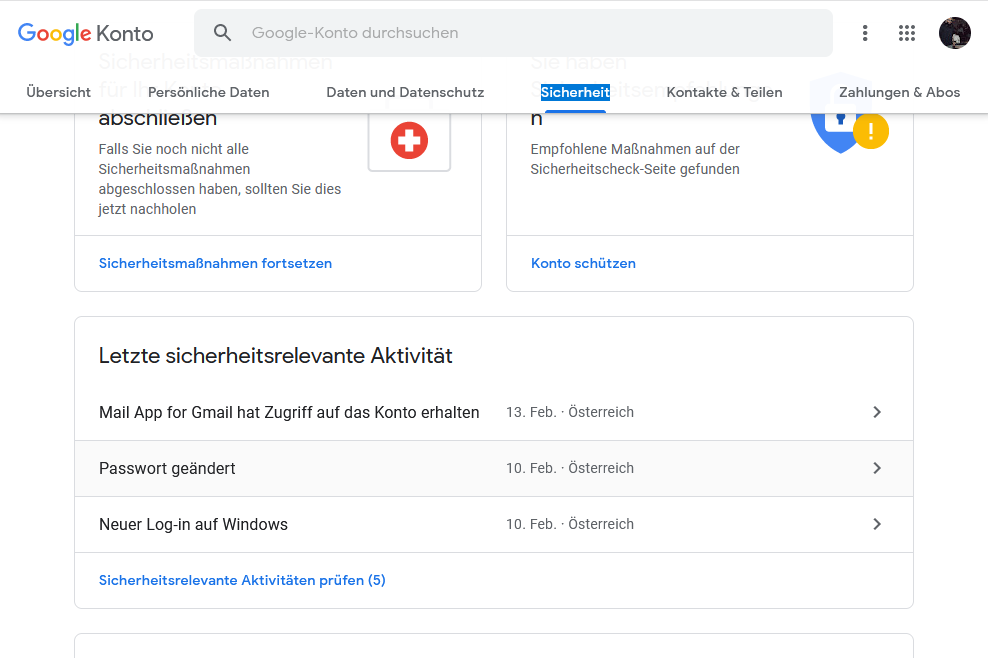This screenshot has width=988, height=658.
Task: Go to Daten und Datenschutz tab
Action: coord(405,92)
